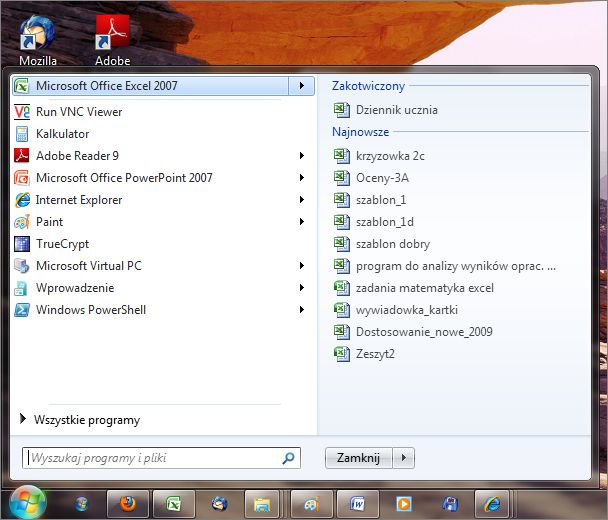Open Word from the taskbar
The width and height of the screenshot is (608, 520).
(x=358, y=504)
